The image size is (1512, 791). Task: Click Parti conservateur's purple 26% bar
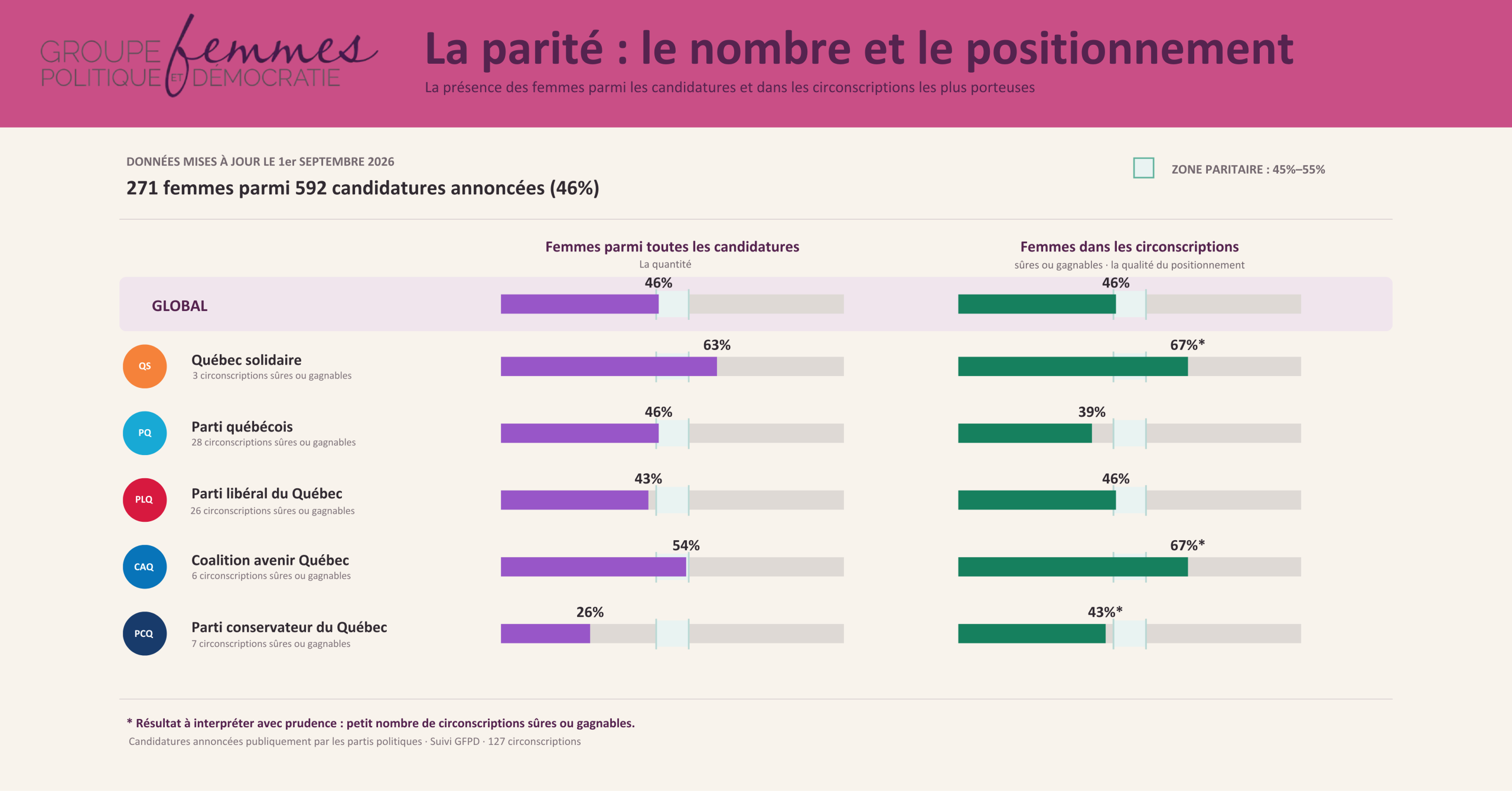545,633
